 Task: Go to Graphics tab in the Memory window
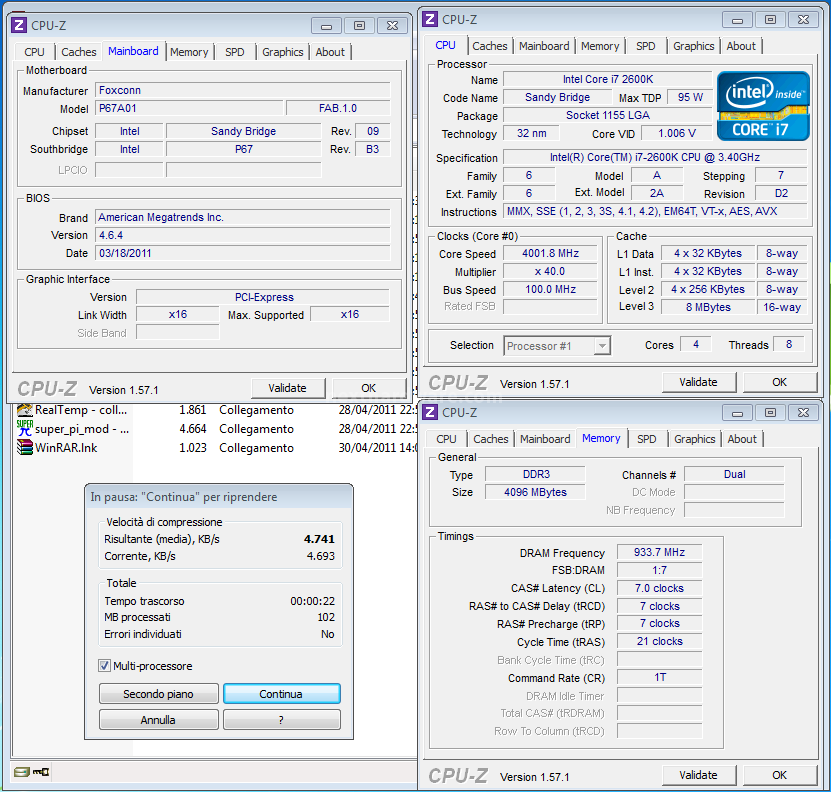[695, 439]
